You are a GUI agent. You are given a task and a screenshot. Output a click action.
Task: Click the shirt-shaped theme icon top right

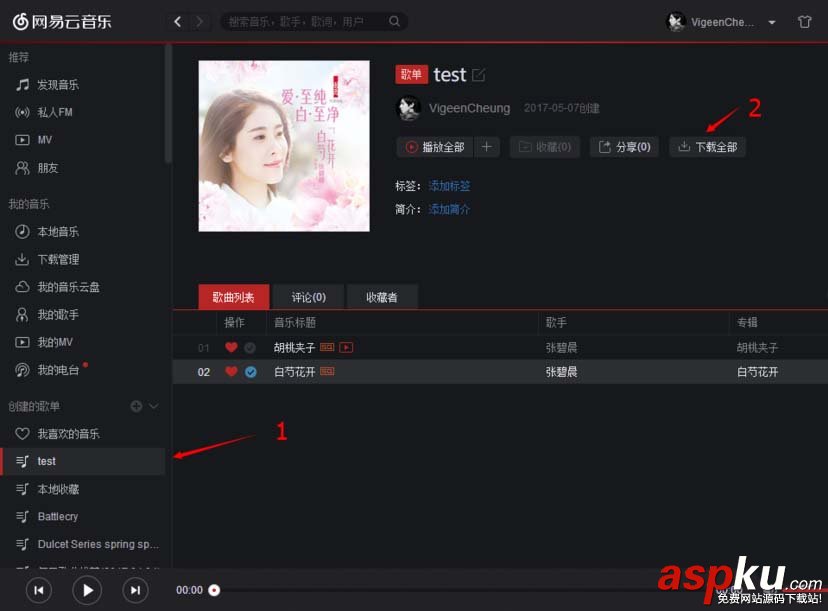(805, 21)
